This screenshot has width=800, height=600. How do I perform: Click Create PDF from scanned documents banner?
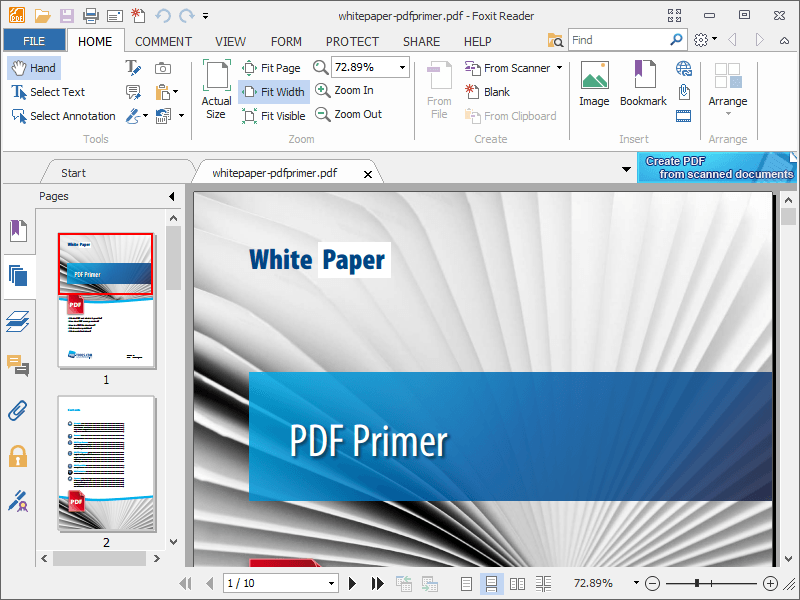tap(716, 167)
